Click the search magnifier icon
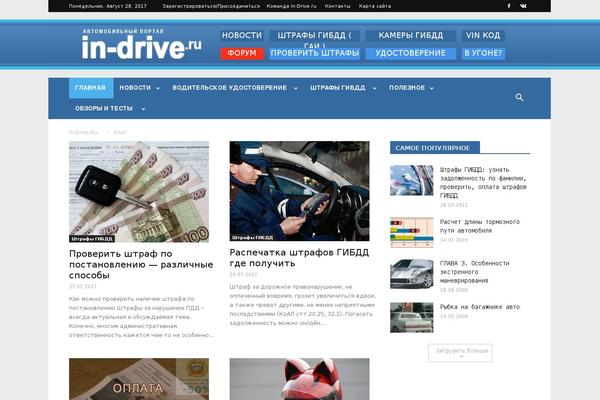The image size is (600, 400). pyautogui.click(x=519, y=97)
